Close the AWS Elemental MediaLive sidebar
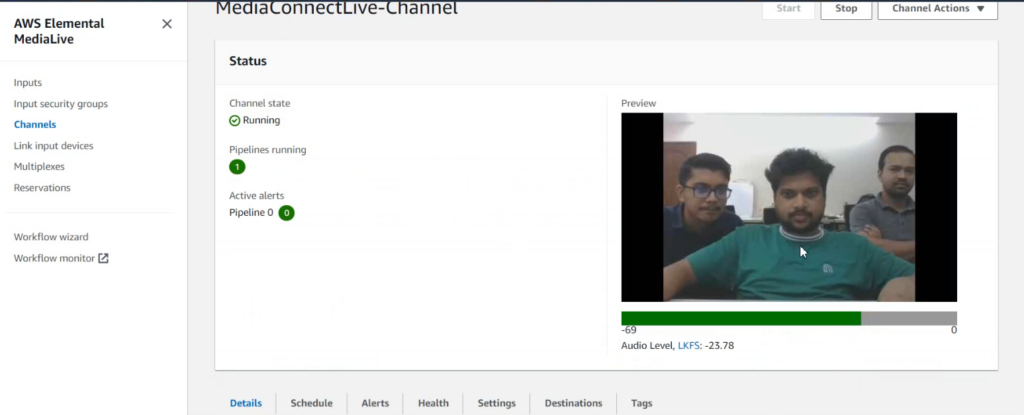This screenshot has width=1024, height=415. pos(167,24)
